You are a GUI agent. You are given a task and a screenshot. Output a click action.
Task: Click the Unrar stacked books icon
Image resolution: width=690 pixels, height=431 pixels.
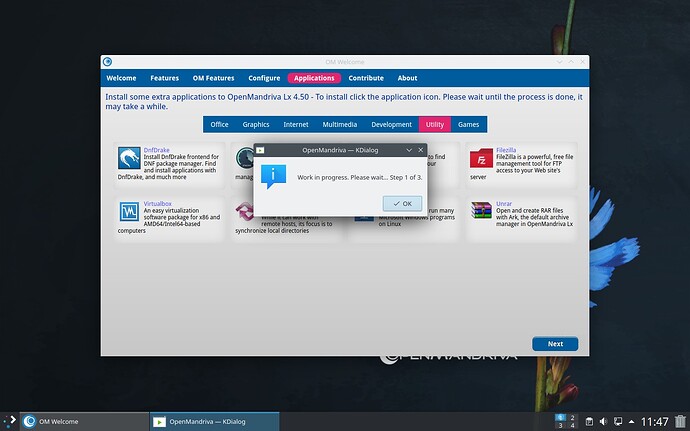point(481,210)
